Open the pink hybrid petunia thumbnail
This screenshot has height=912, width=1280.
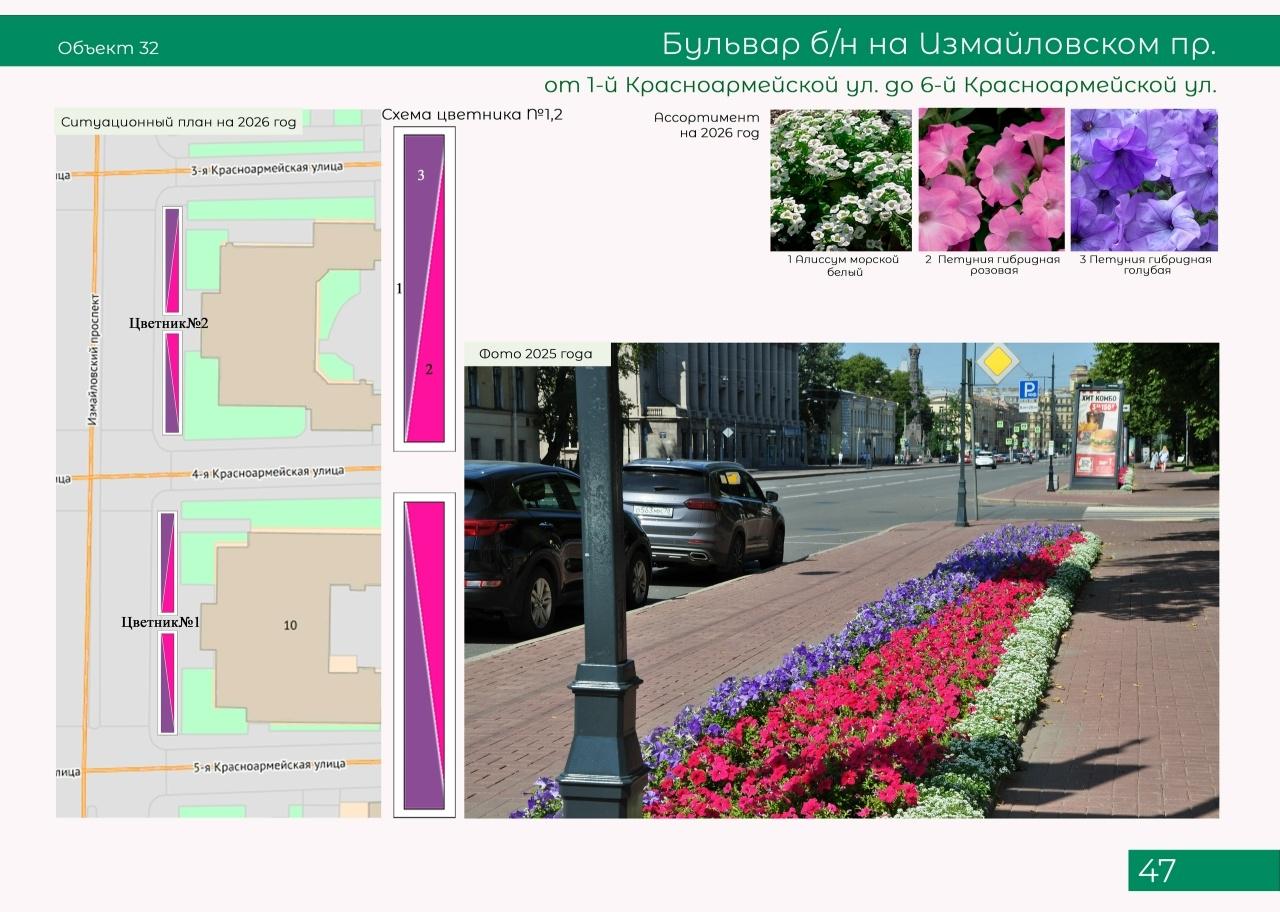tap(991, 180)
